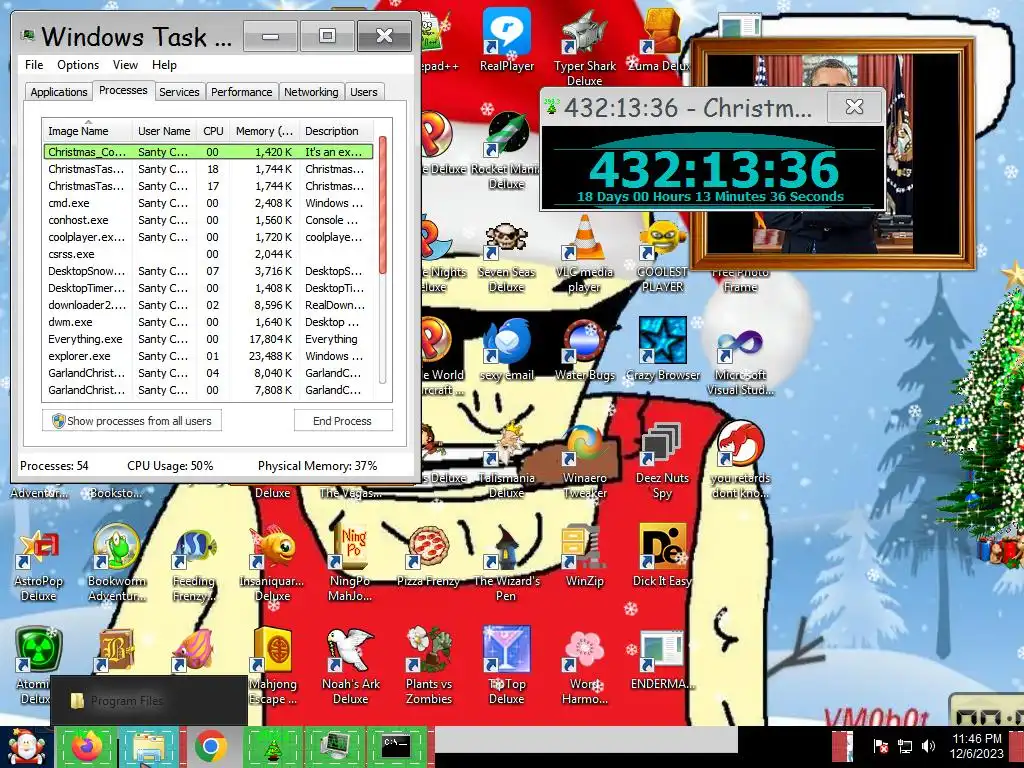Open NingPo MahJong desktop icon
Image resolution: width=1024 pixels, height=768 pixels.
point(350,564)
